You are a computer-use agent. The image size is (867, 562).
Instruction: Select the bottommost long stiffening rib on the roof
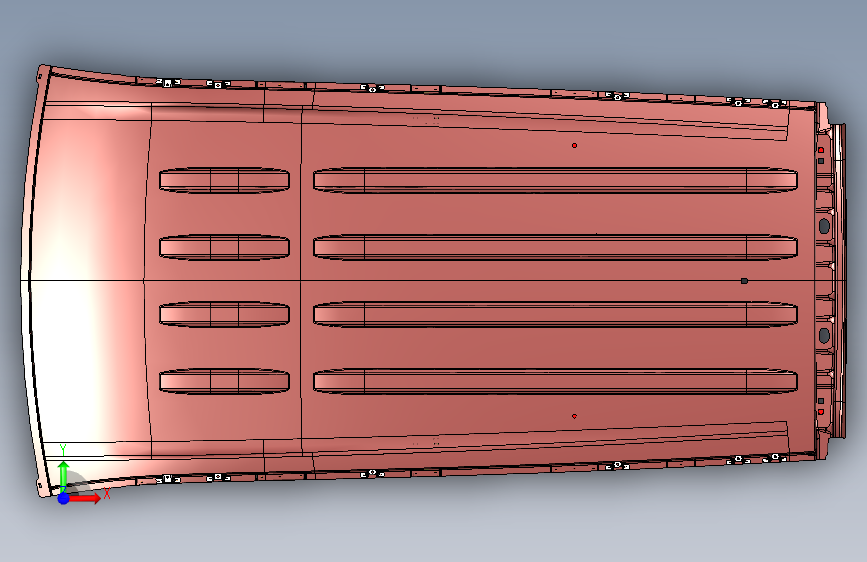[555, 382]
